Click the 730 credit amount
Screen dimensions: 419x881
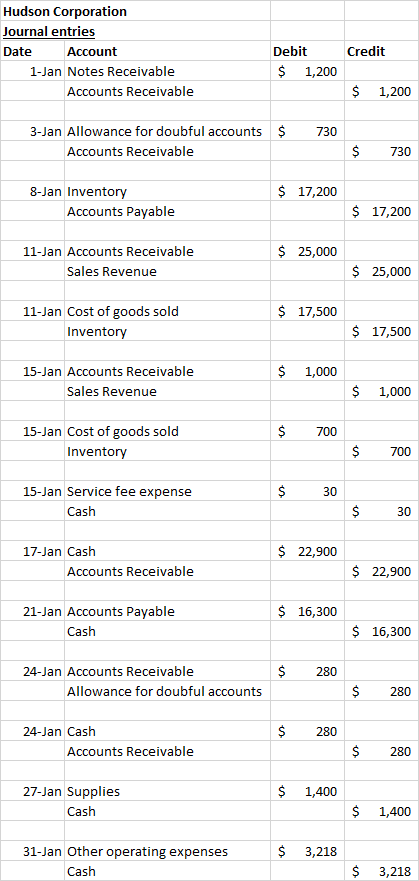click(381, 152)
